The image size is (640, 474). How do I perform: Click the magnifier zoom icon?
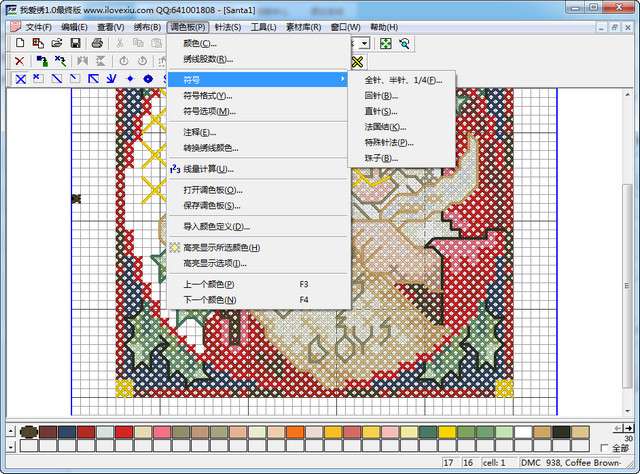(x=404, y=43)
